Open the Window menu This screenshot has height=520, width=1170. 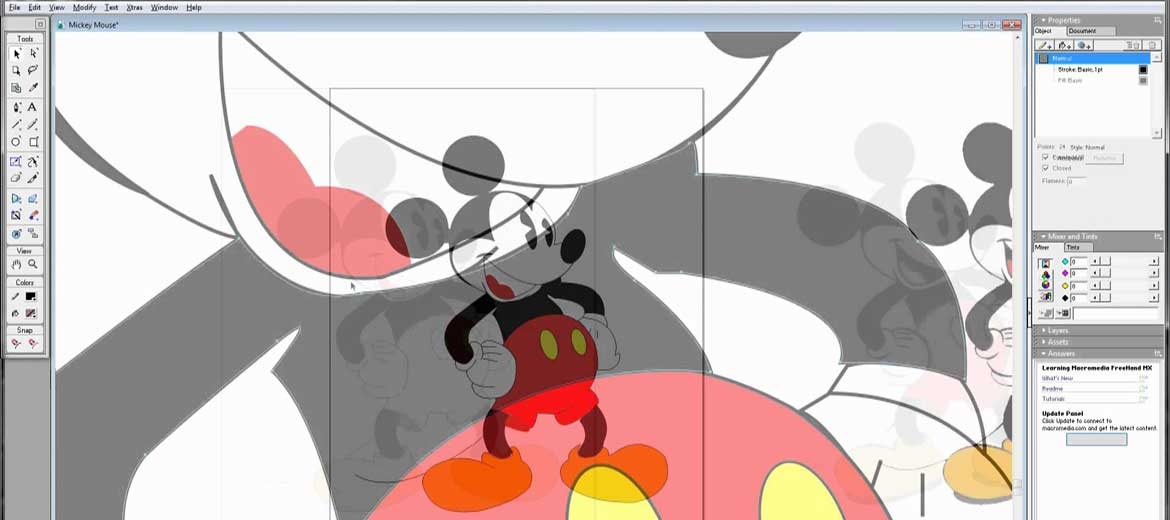point(164,7)
